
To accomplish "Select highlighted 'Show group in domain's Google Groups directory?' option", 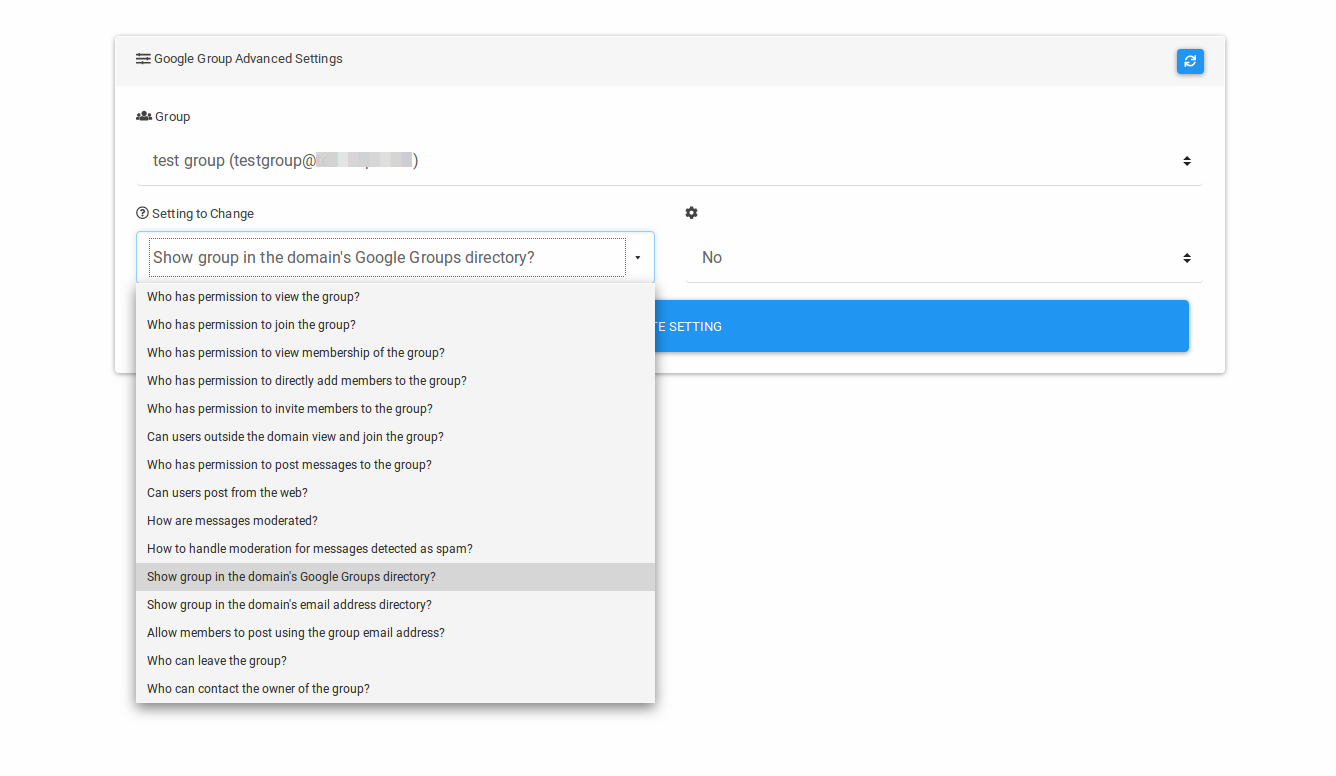I will click(395, 577).
